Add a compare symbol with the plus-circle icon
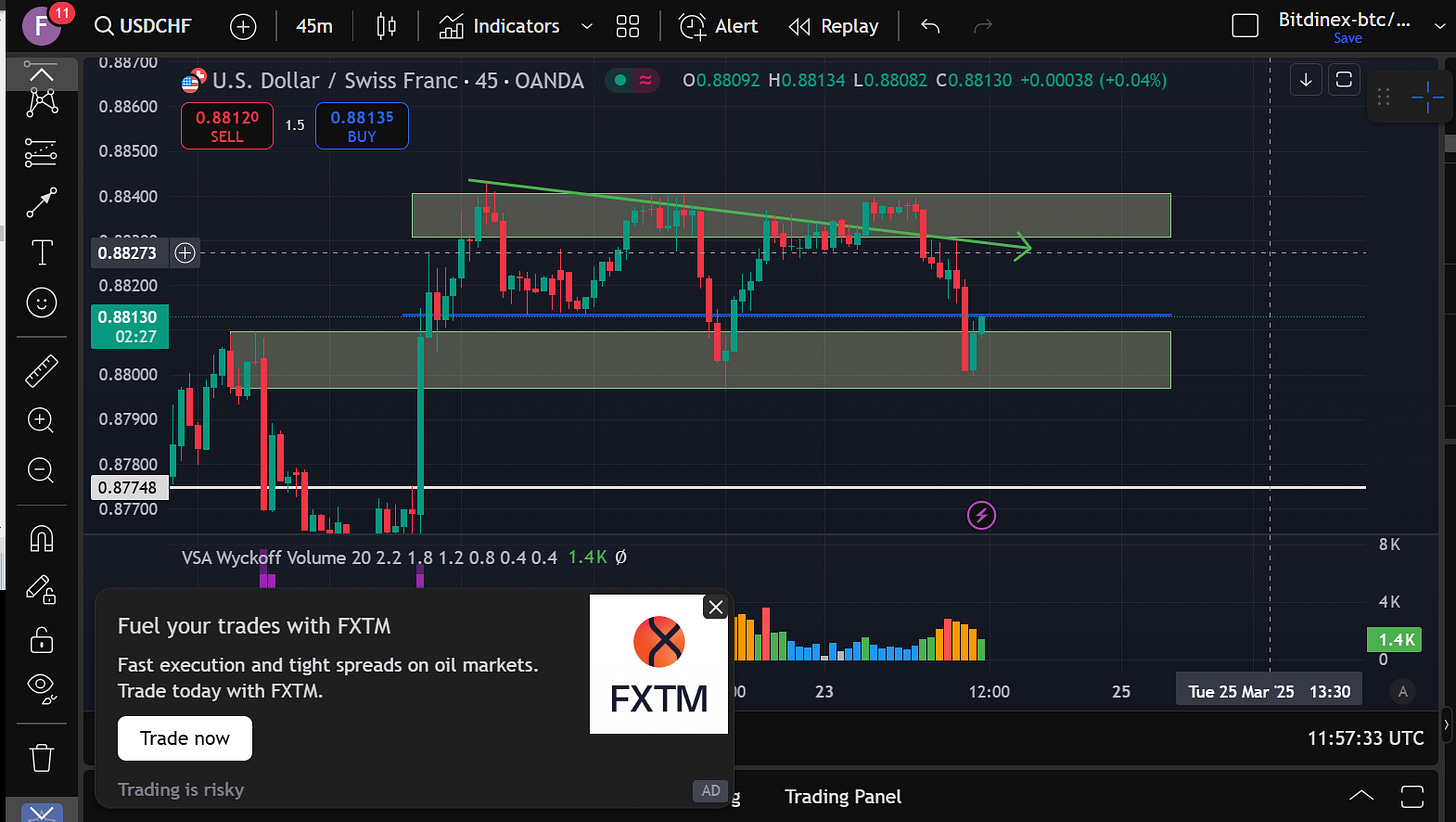Image resolution: width=1456 pixels, height=822 pixels. (x=243, y=26)
